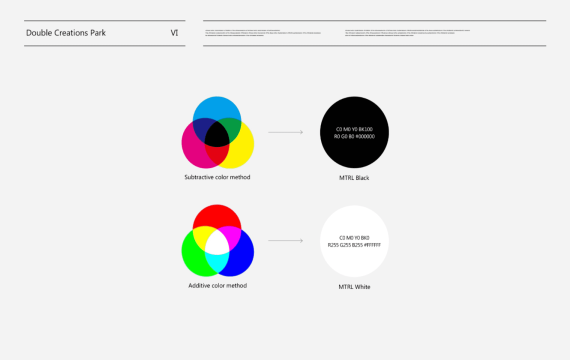Click the Double Creations Park title
570x360 pixels.
click(x=66, y=33)
